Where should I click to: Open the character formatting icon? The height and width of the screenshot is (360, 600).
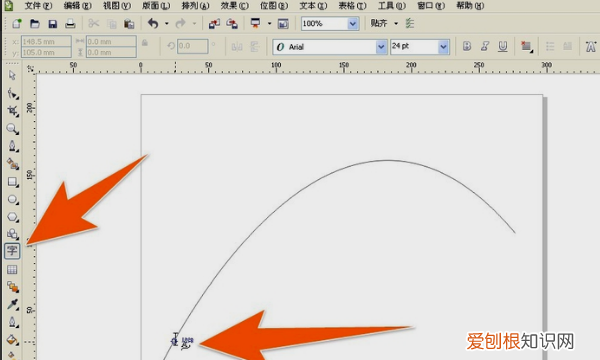tap(590, 47)
